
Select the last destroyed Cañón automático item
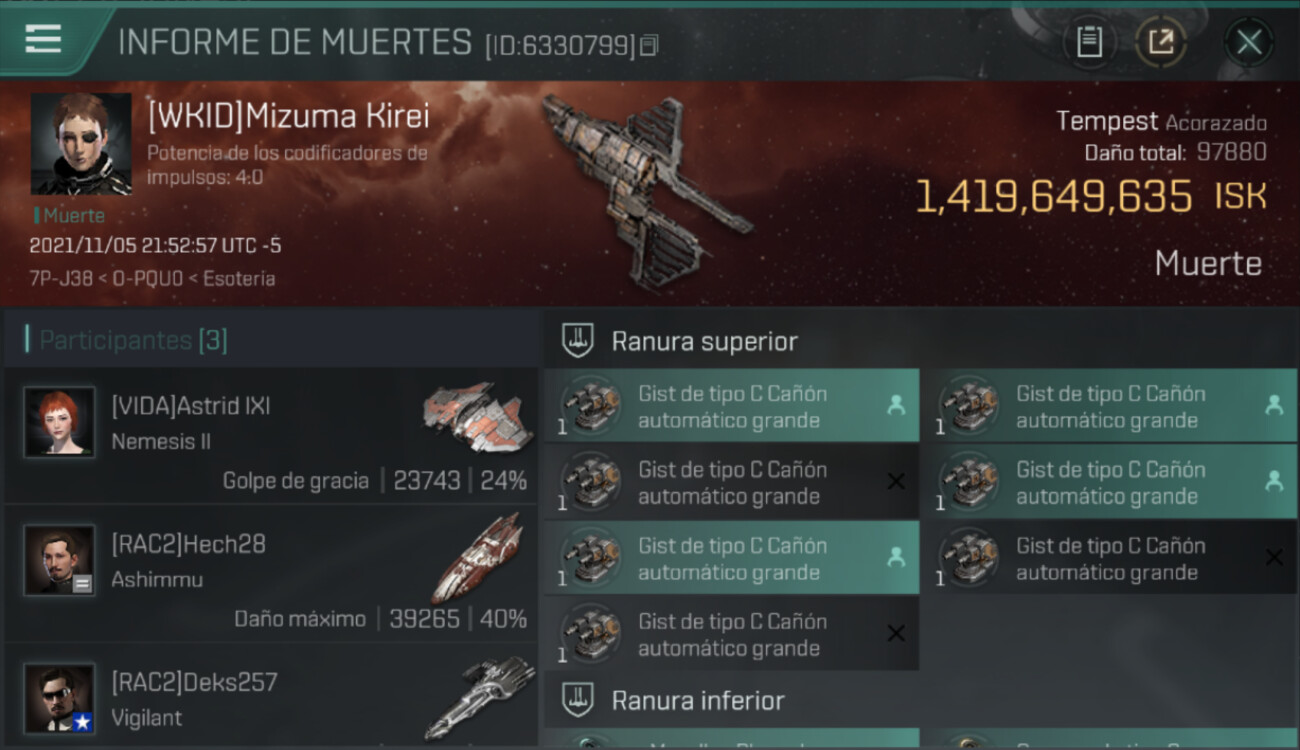click(731, 634)
